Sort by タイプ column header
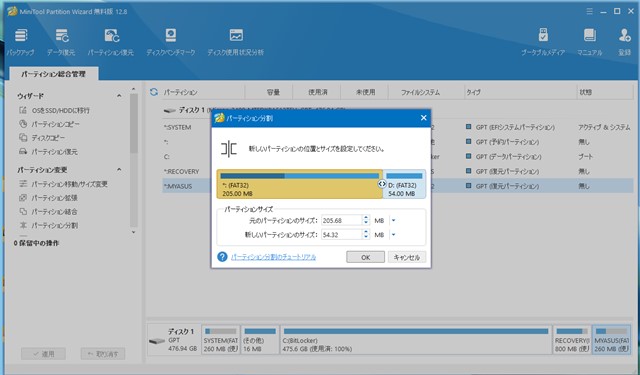Viewport: 640px width, 375px height. pyautogui.click(x=473, y=92)
